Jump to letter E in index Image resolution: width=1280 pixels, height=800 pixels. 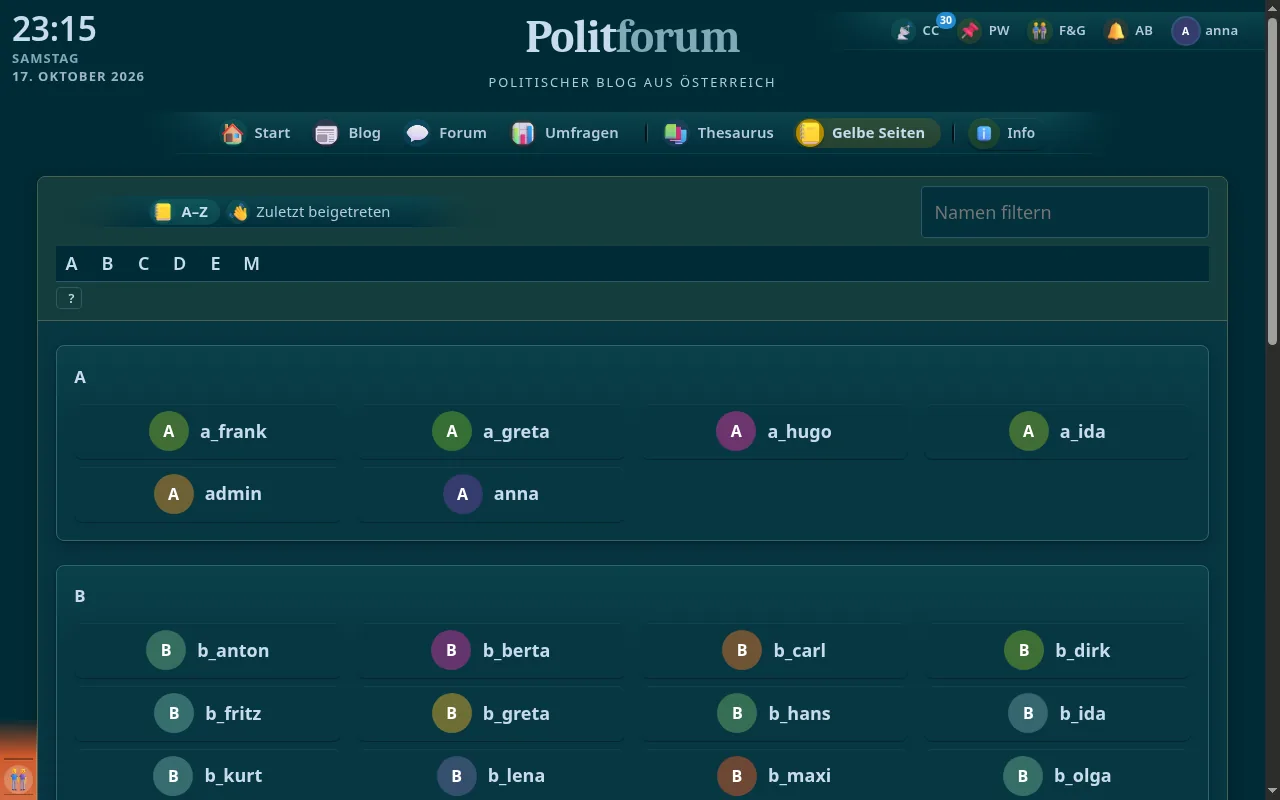tap(215, 264)
